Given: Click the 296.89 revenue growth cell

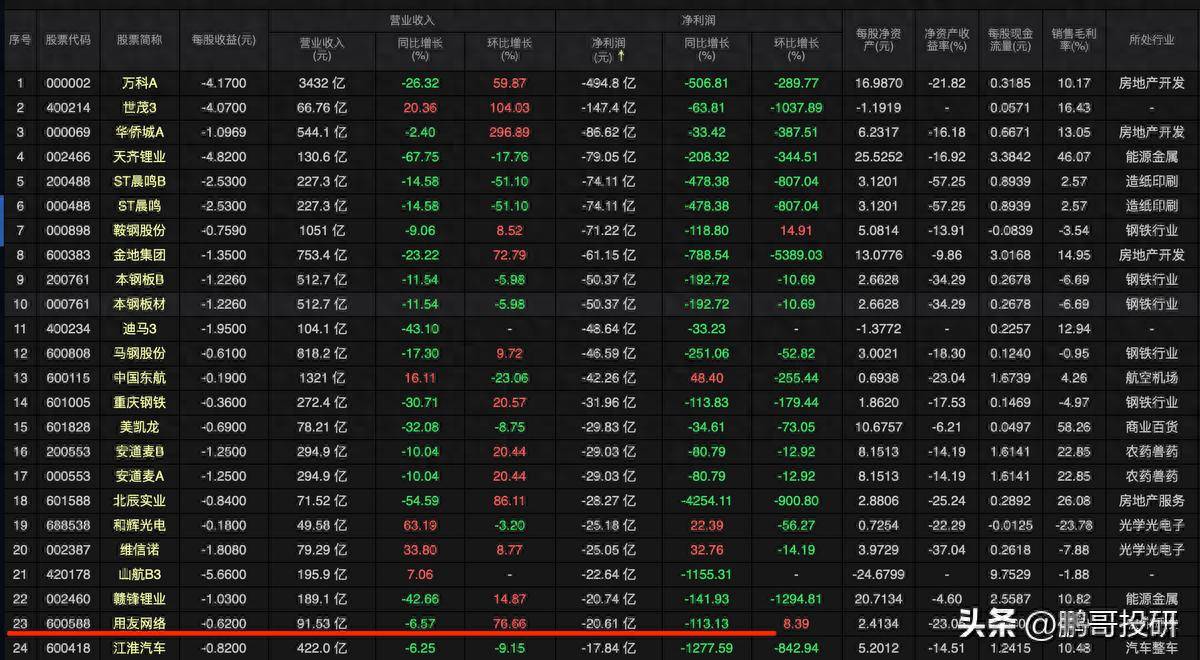Looking at the screenshot, I should [x=510, y=132].
